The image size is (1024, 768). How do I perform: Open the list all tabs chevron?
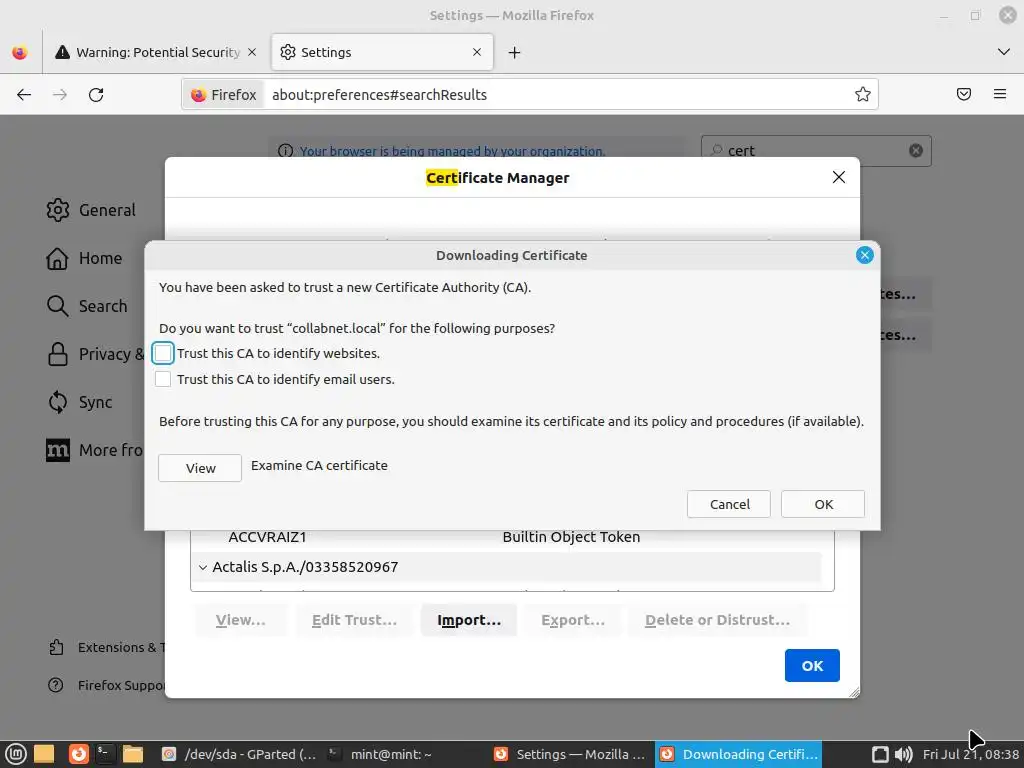coord(1003,52)
